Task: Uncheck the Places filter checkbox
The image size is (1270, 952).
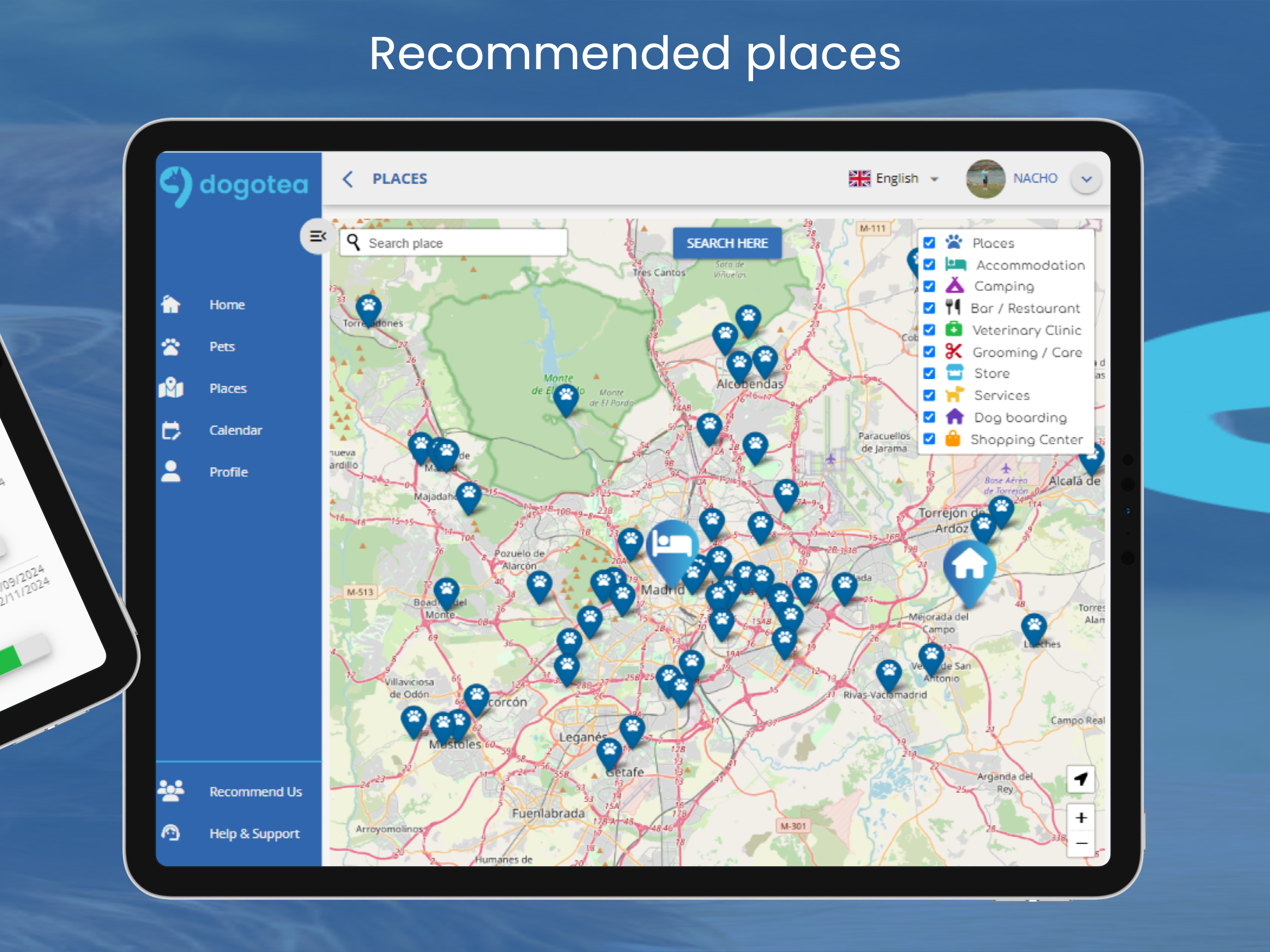Action: [929, 243]
